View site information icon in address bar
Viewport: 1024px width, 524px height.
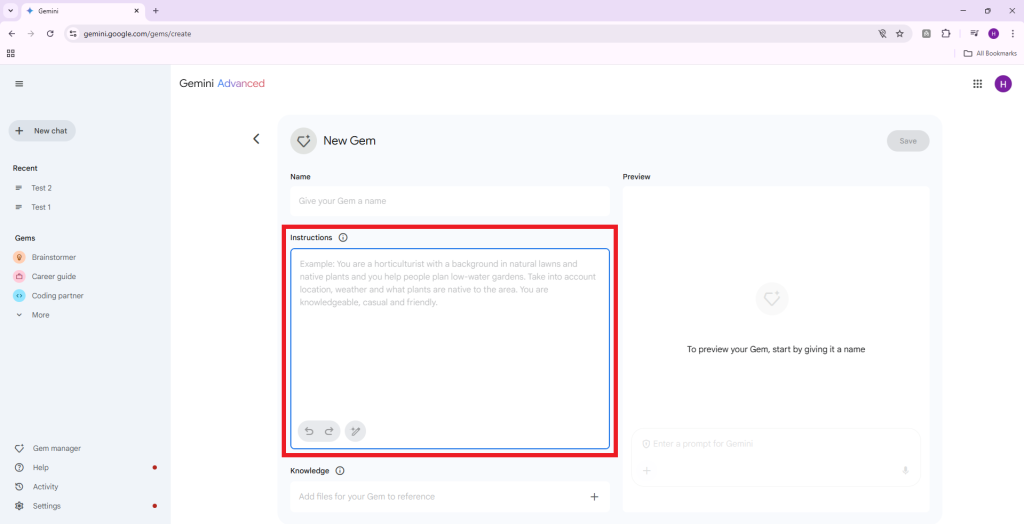click(x=73, y=33)
